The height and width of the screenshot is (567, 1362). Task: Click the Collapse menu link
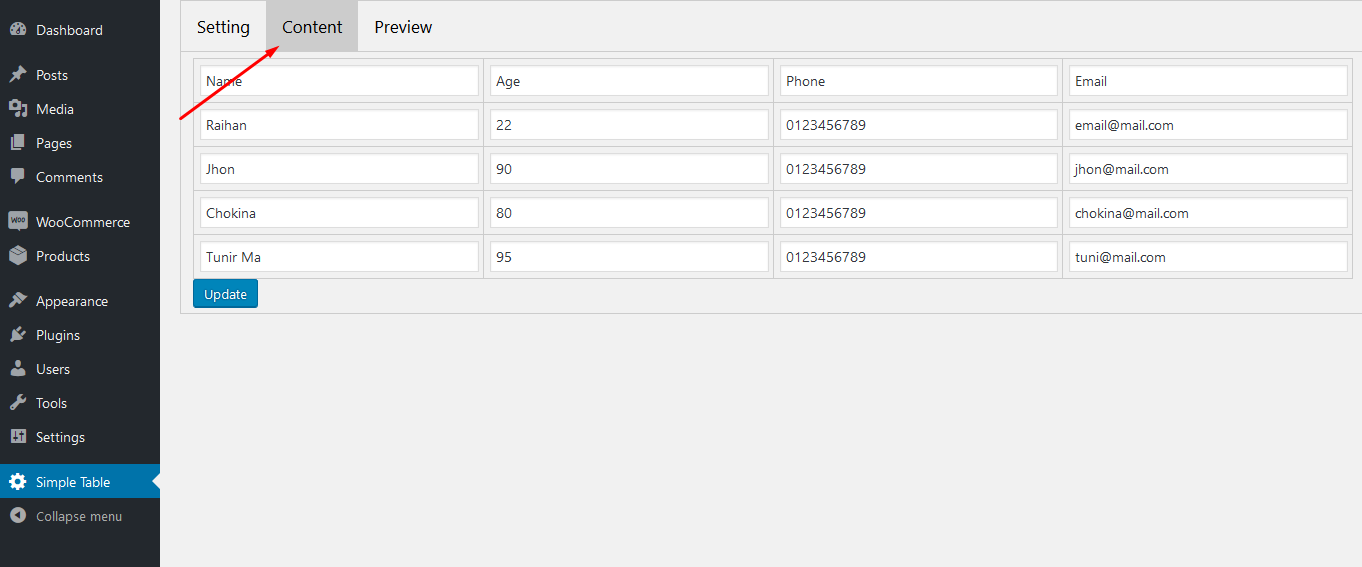tap(80, 516)
